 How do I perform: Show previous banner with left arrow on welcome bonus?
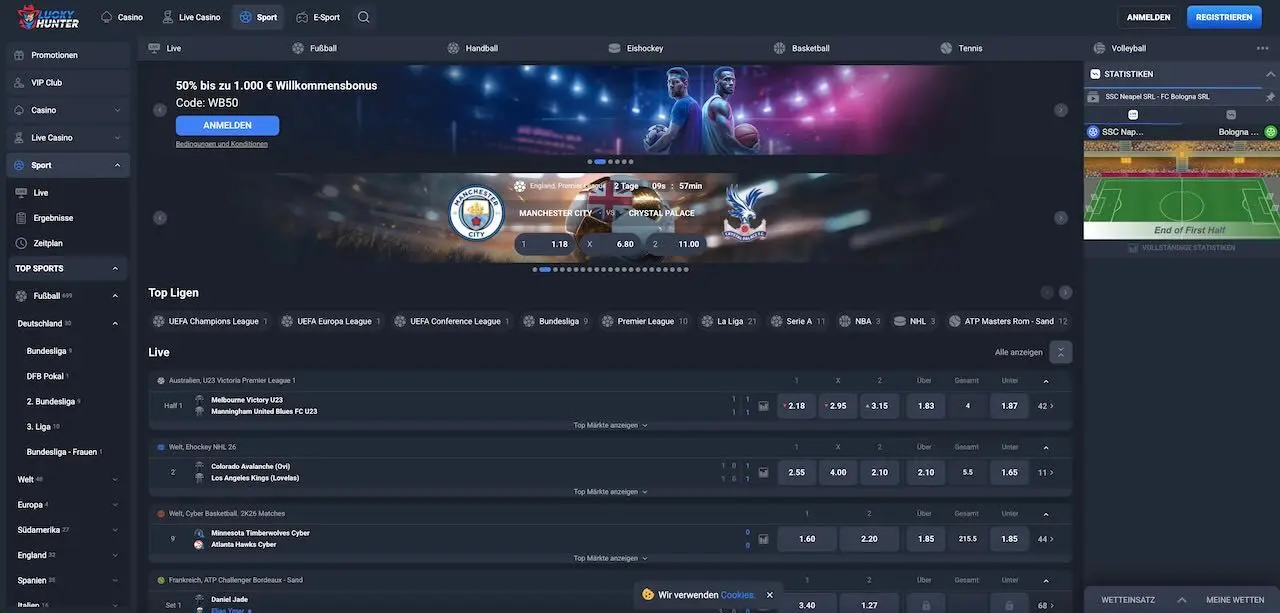pyautogui.click(x=159, y=110)
